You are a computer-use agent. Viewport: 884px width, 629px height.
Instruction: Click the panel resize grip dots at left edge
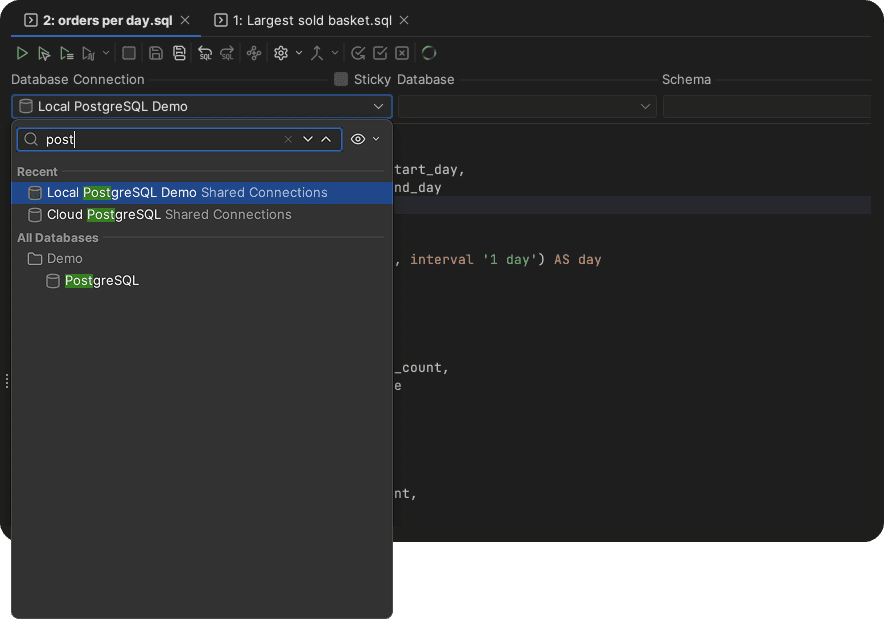coord(6,382)
